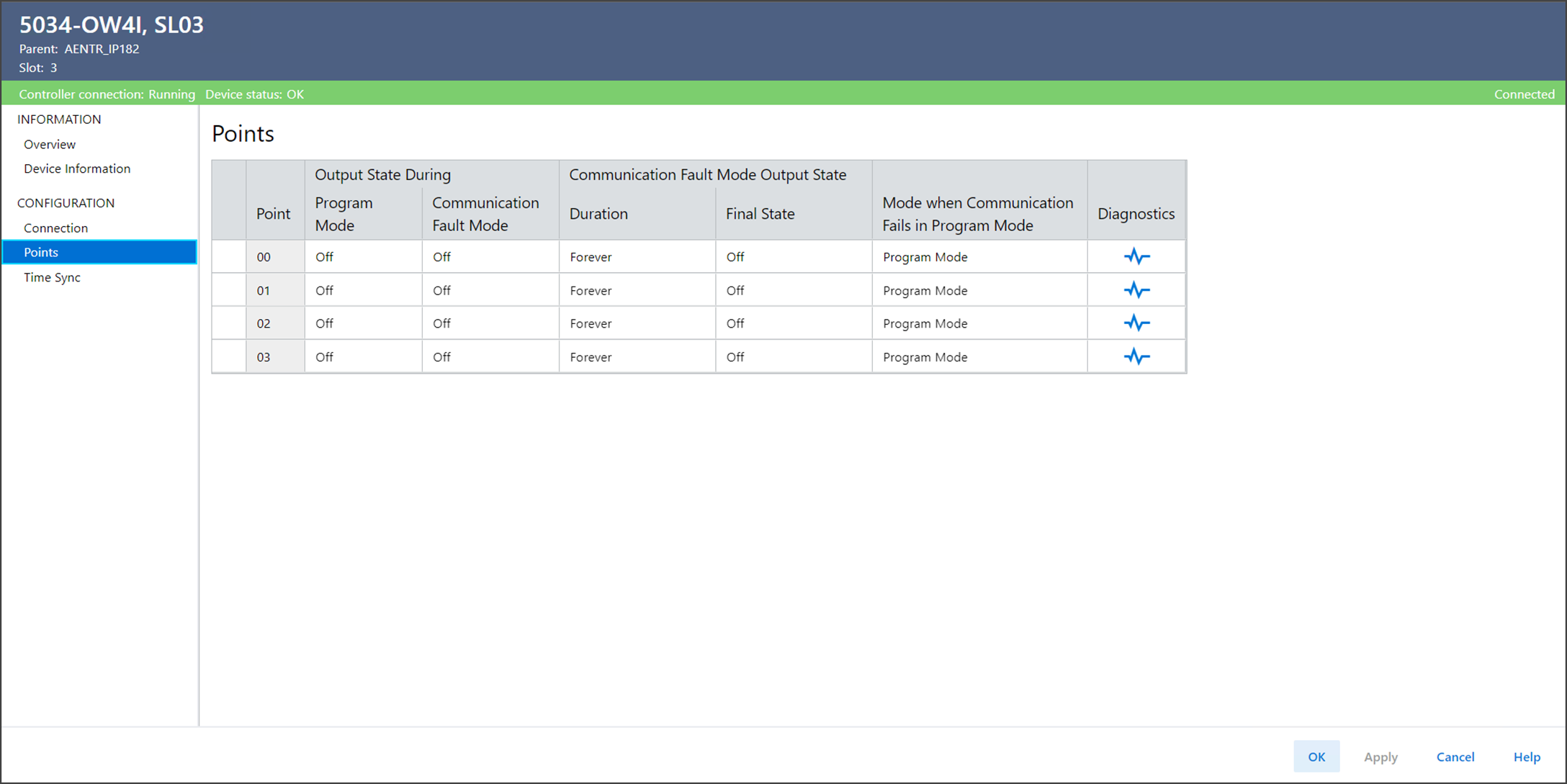The image size is (1567, 784).
Task: Open the Overview page
Action: (50, 144)
